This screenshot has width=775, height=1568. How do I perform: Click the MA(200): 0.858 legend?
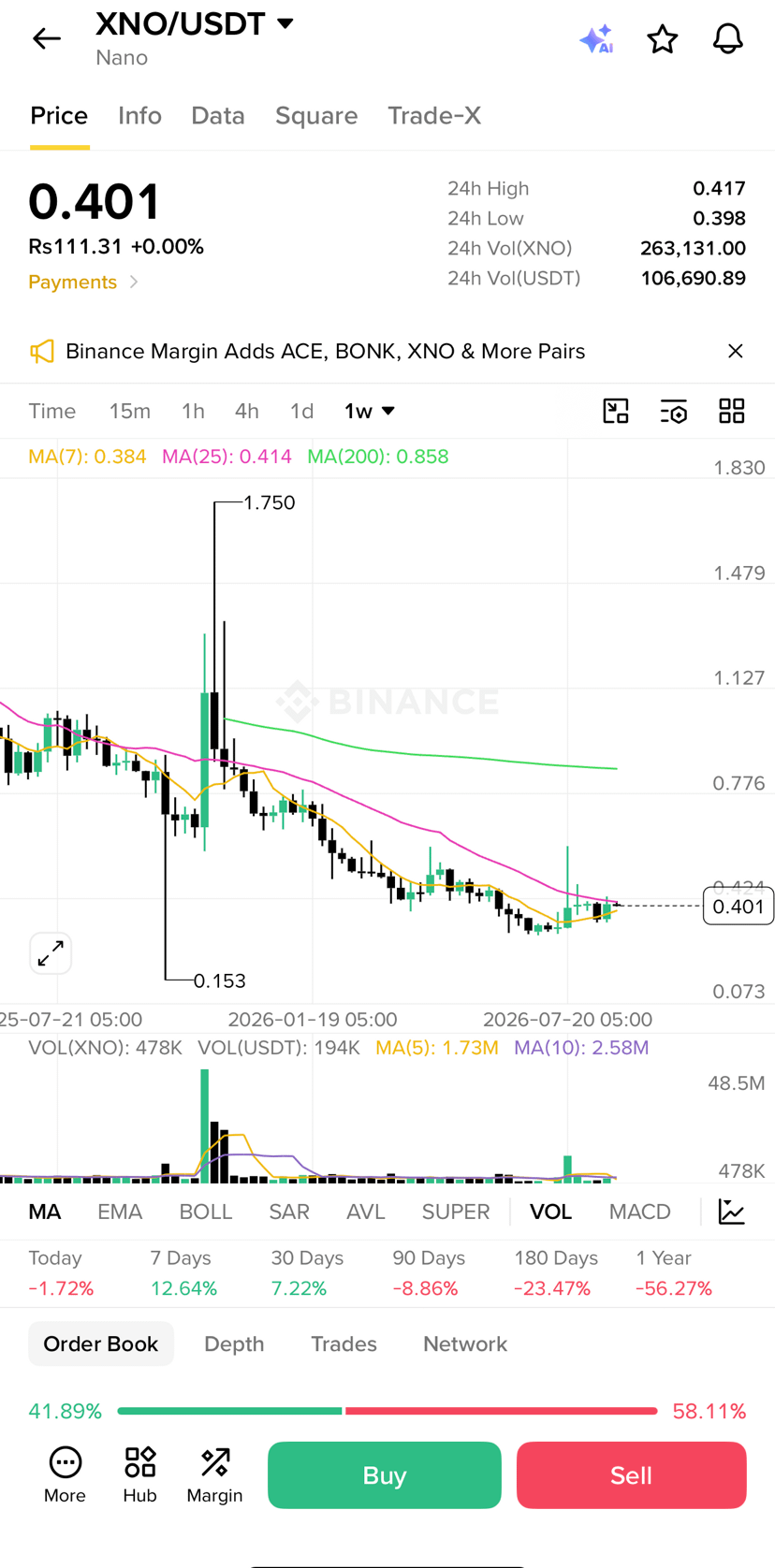pos(378,457)
